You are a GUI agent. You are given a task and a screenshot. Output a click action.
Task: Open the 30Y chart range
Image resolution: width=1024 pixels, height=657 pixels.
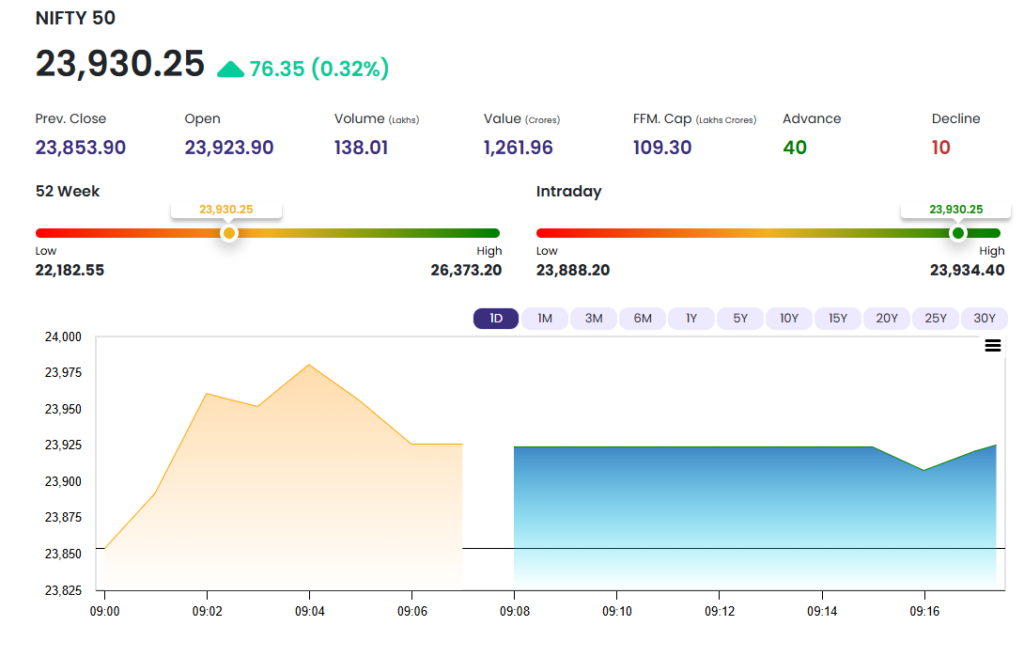[x=984, y=318]
